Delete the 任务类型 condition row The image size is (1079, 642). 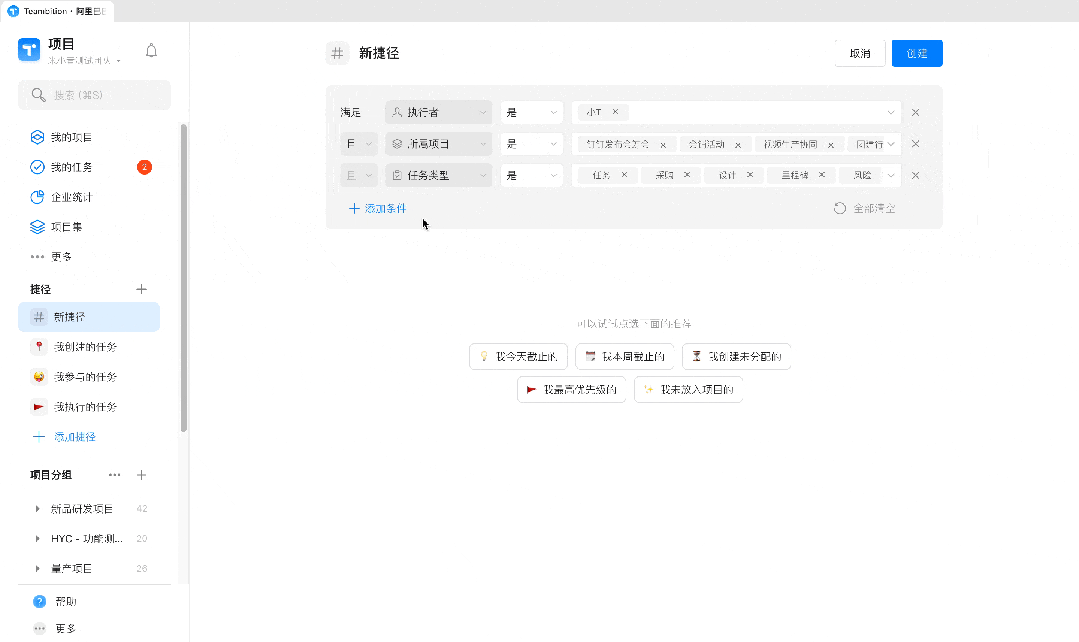tap(915, 176)
